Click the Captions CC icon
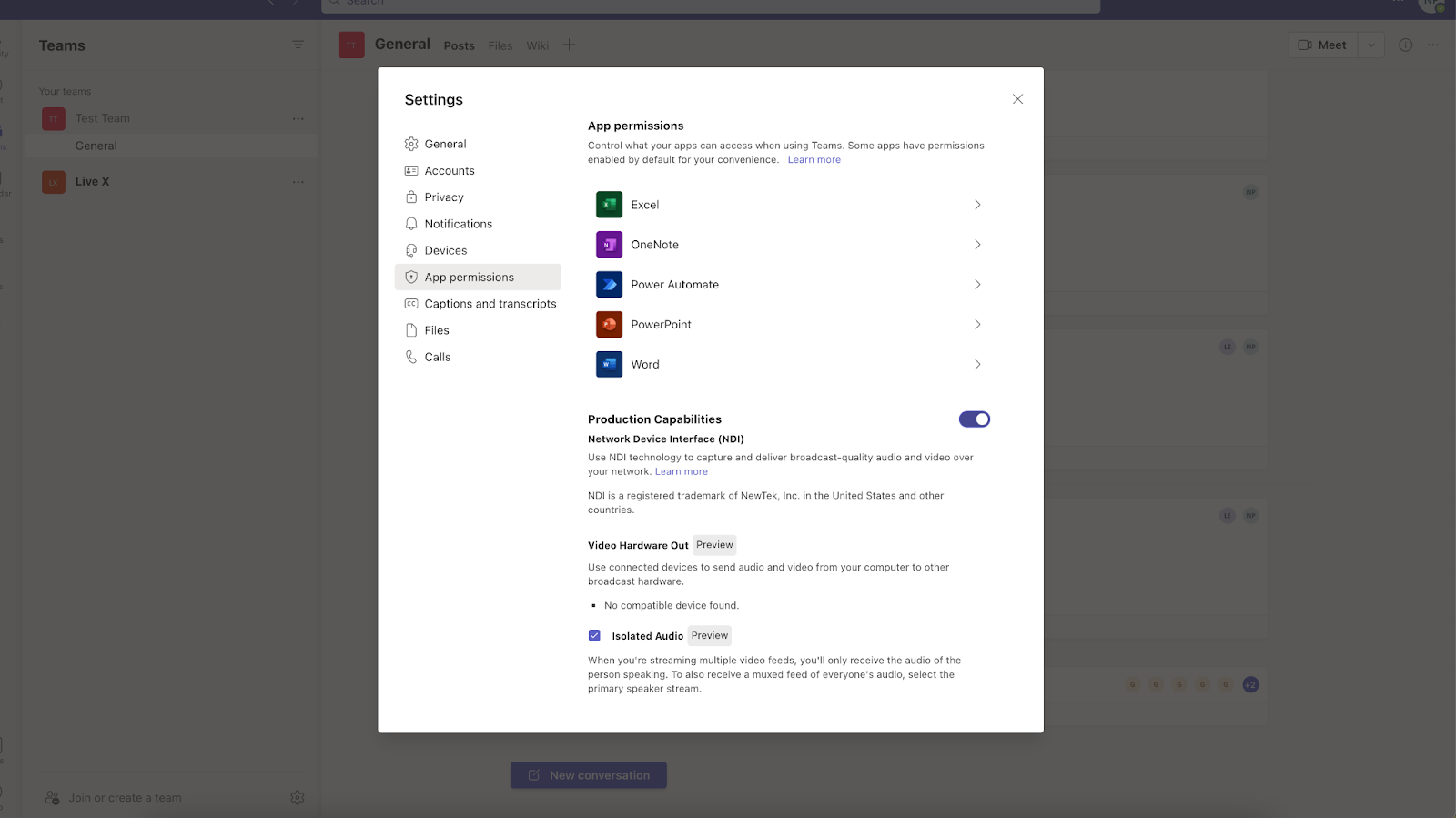The width and height of the screenshot is (1456, 818). click(411, 304)
